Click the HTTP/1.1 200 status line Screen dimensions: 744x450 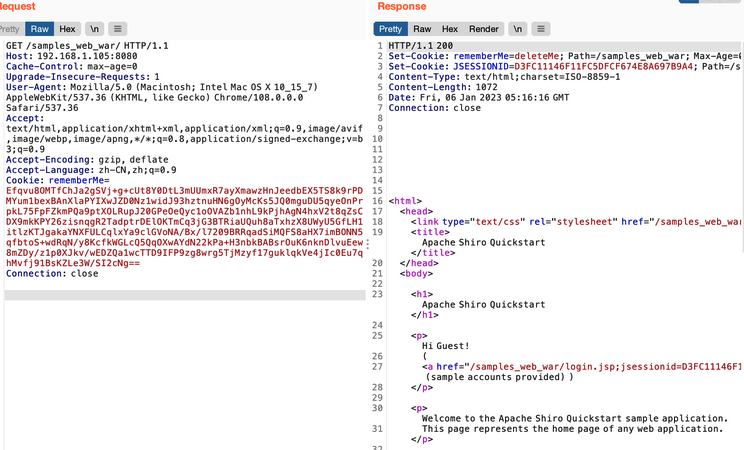coord(420,46)
